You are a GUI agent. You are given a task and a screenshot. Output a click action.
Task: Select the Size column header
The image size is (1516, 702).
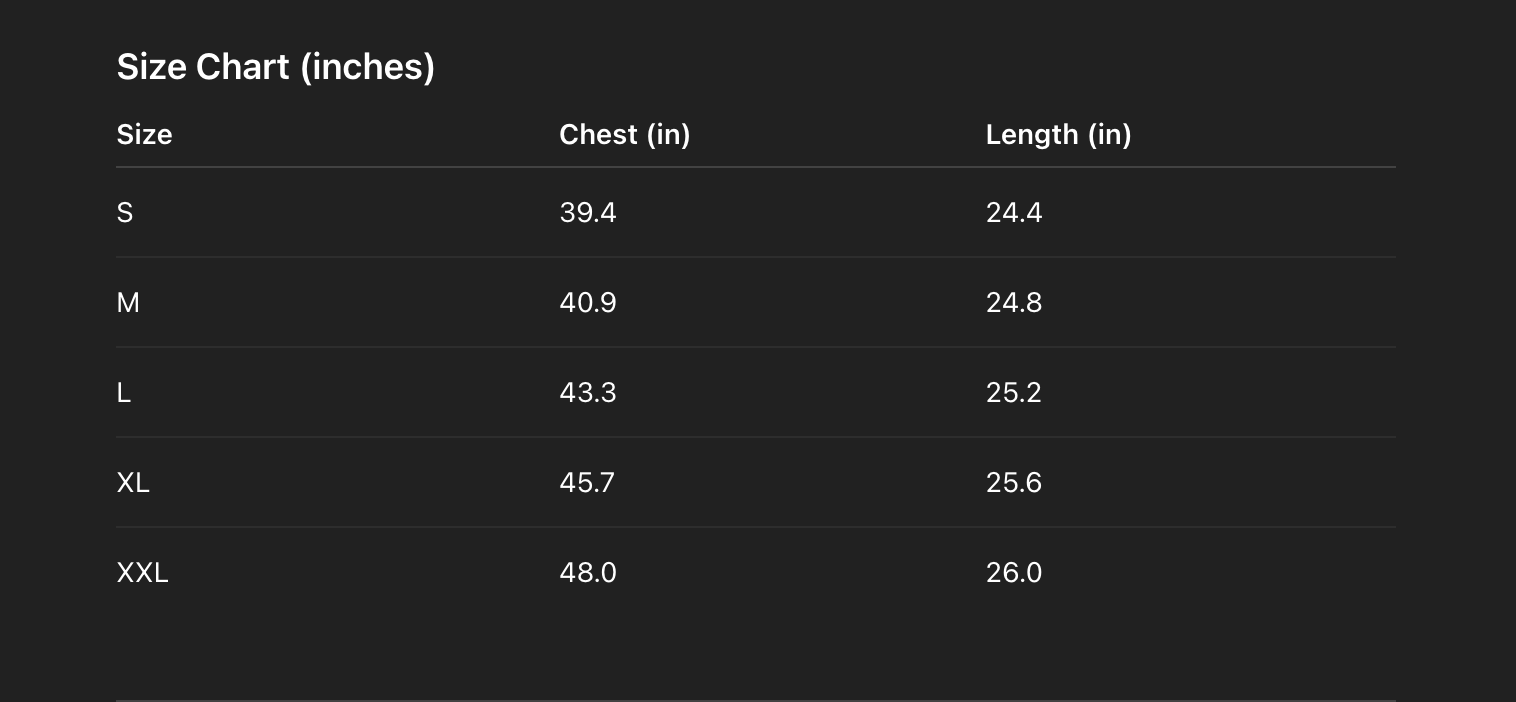click(x=145, y=135)
